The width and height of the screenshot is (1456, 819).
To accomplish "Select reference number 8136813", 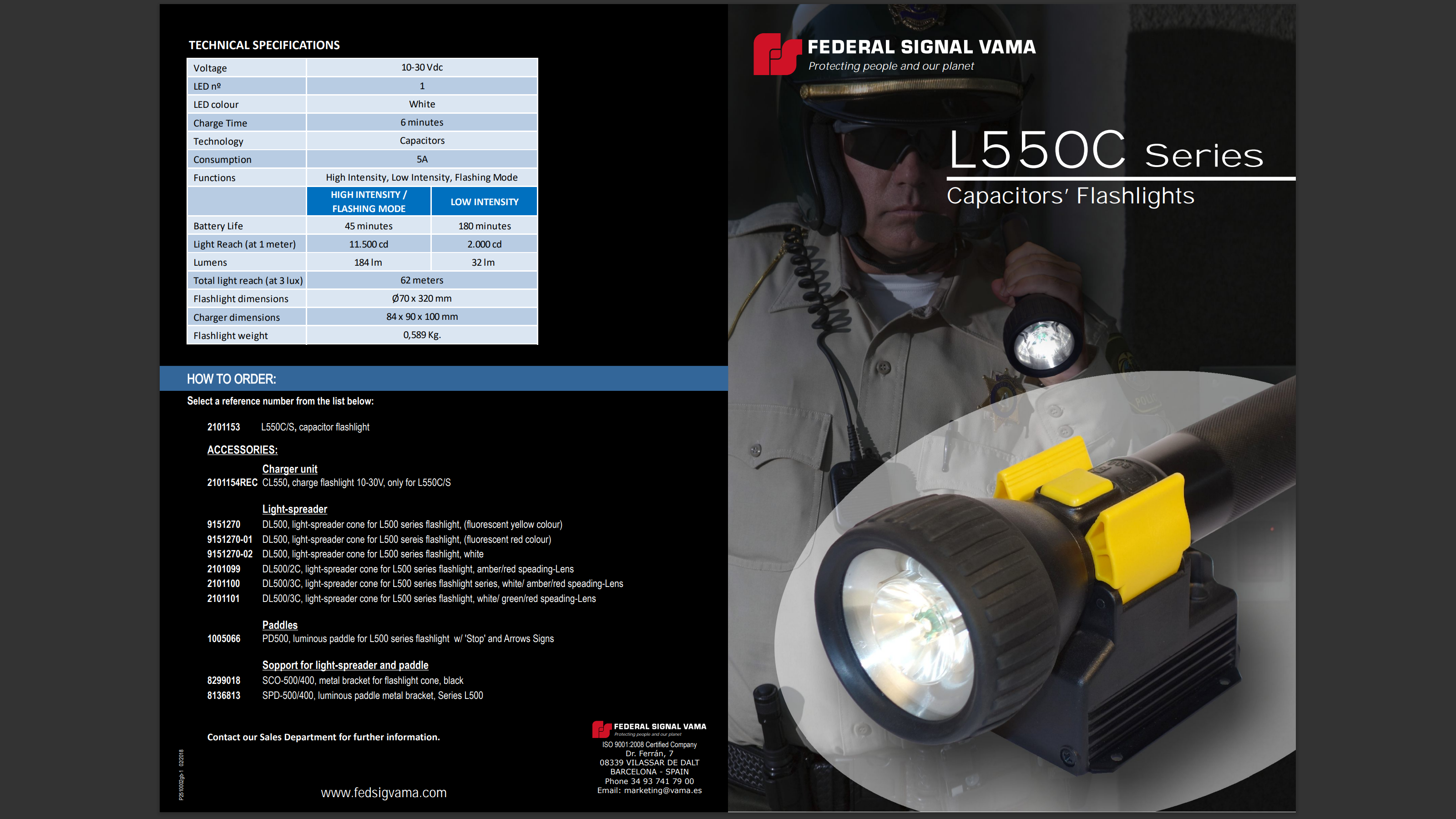I will (223, 695).
